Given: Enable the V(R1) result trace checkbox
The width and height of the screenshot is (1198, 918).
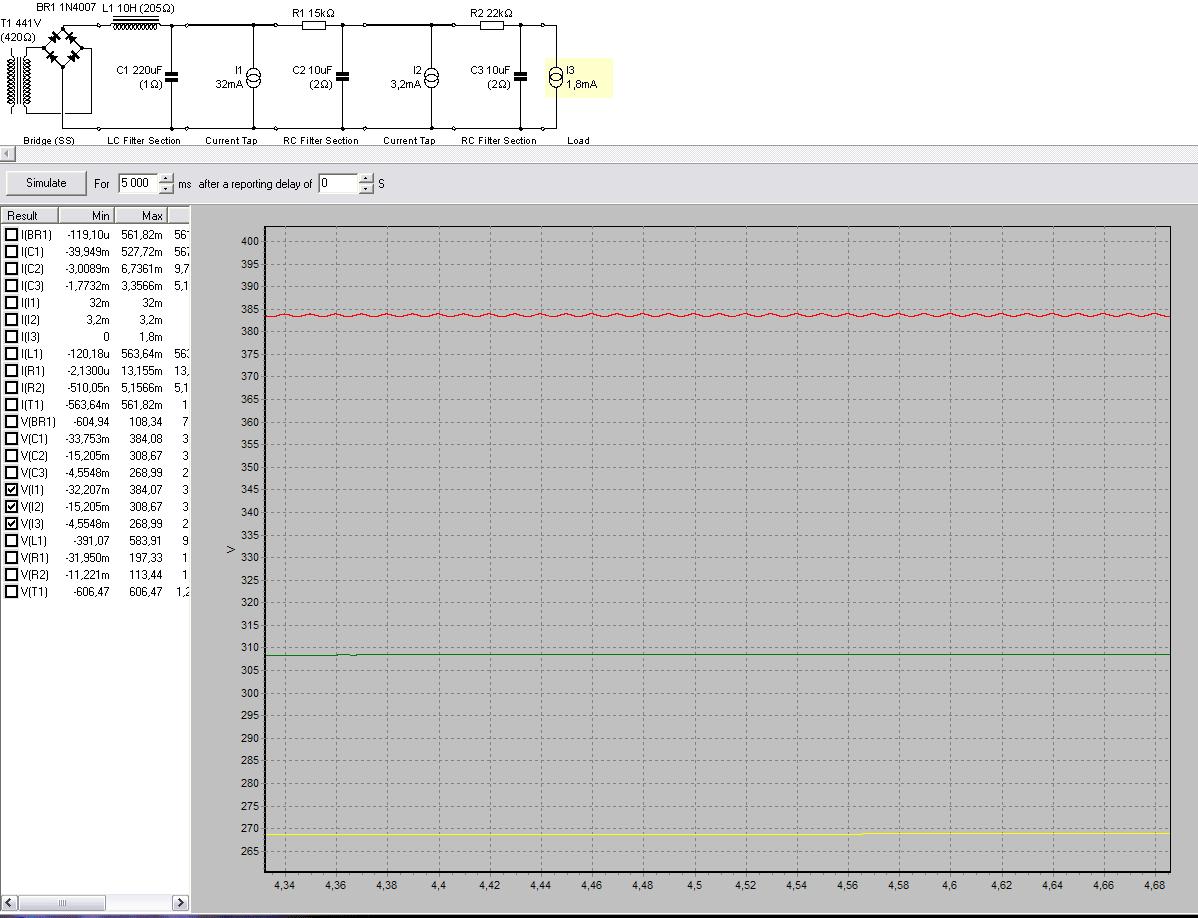Looking at the screenshot, I should click(x=11, y=558).
